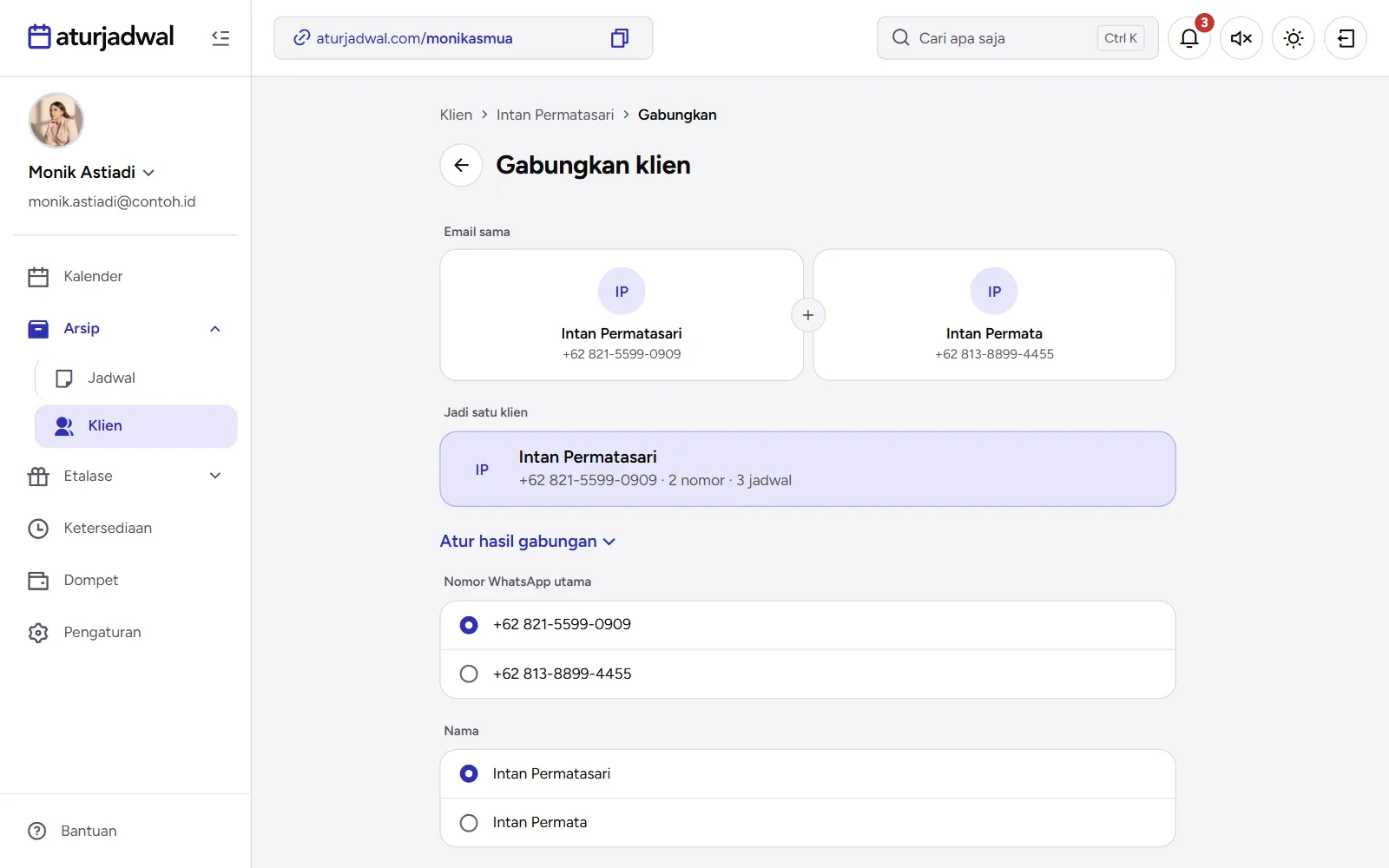Screen dimensions: 1389x868
Task: Open the Bantuan help link
Action: point(89,831)
